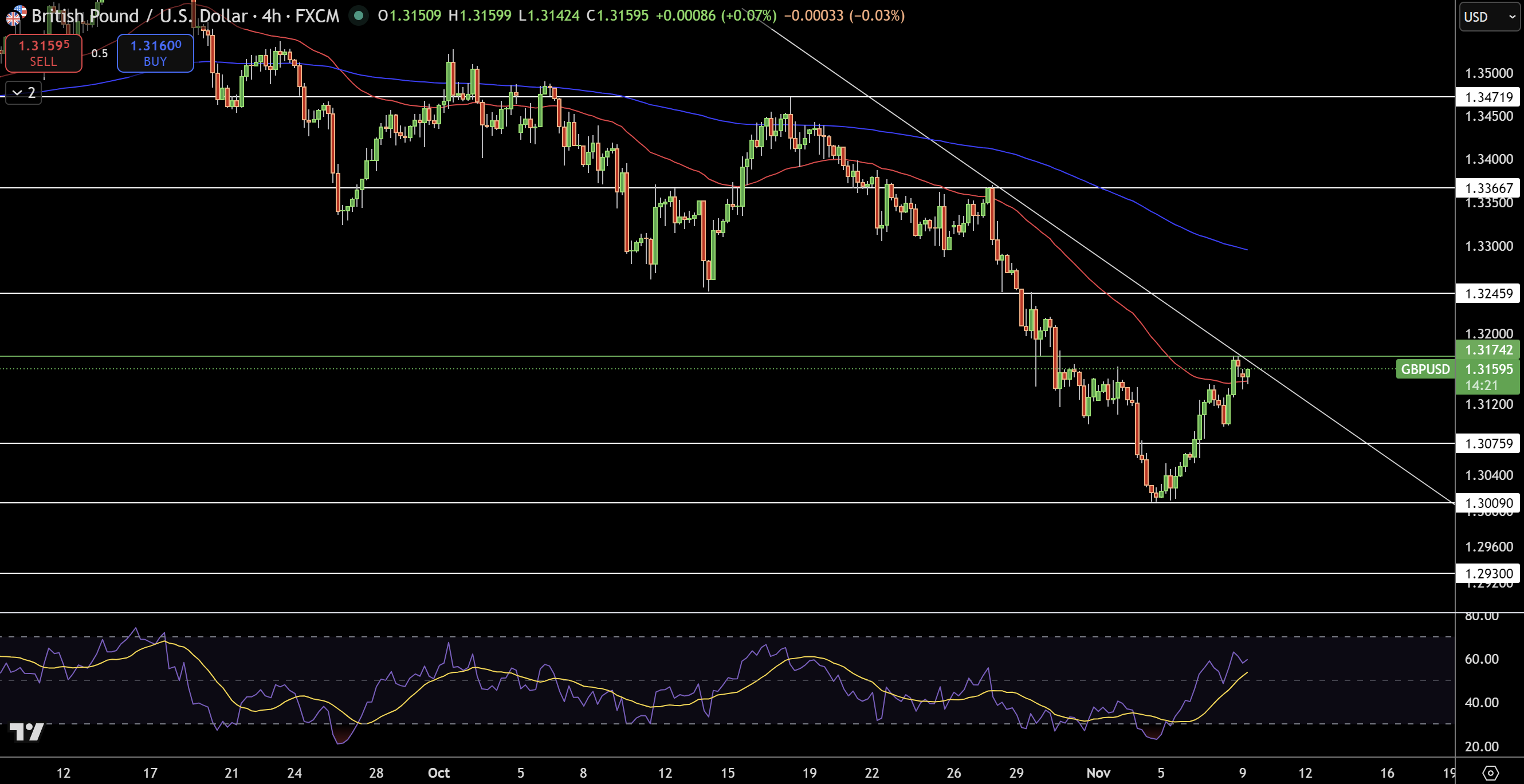Click the RSI 60.00 scale value
The image size is (1524, 784).
(1482, 659)
